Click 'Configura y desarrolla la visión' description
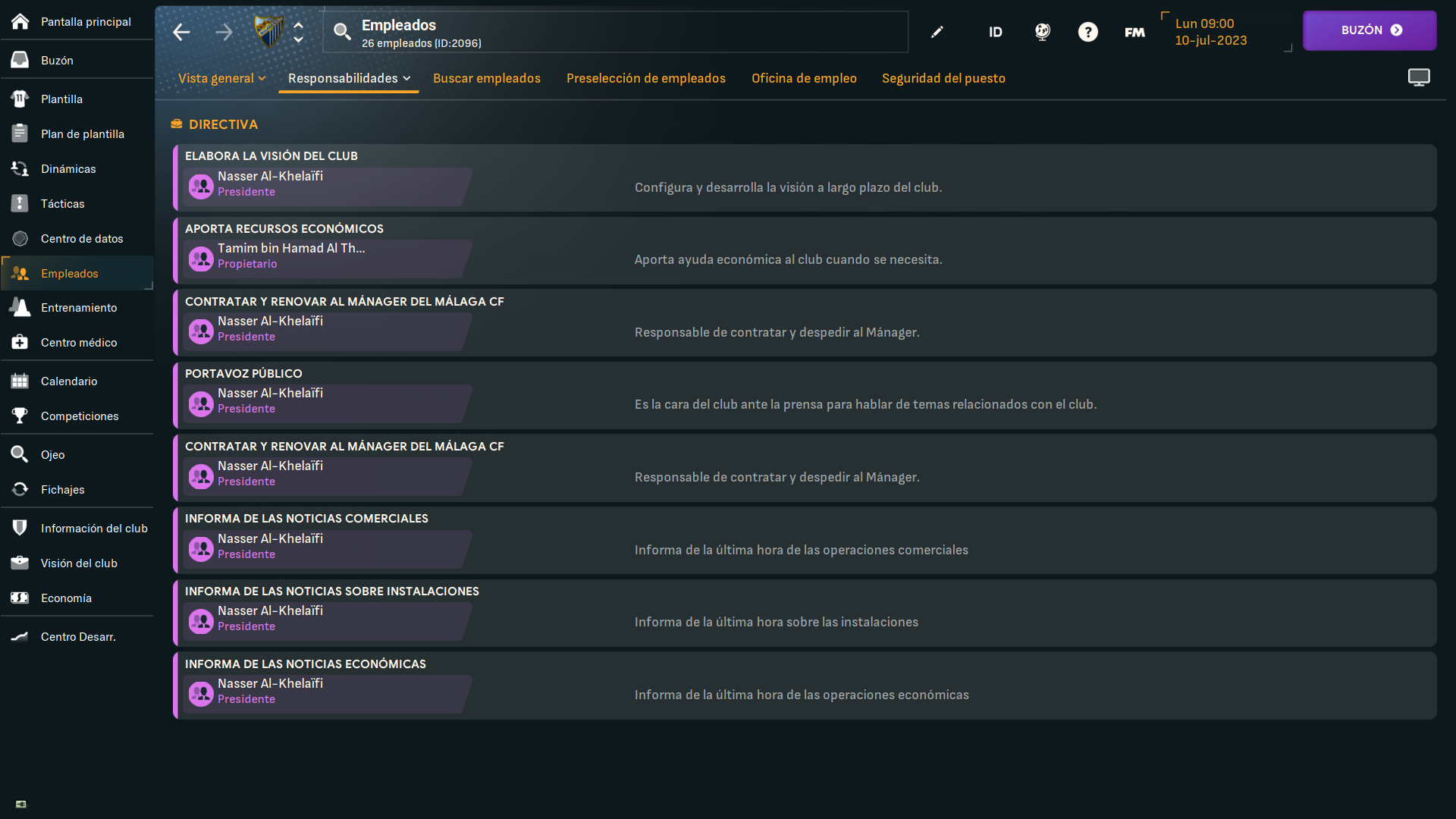The height and width of the screenshot is (819, 1456). pos(789,187)
